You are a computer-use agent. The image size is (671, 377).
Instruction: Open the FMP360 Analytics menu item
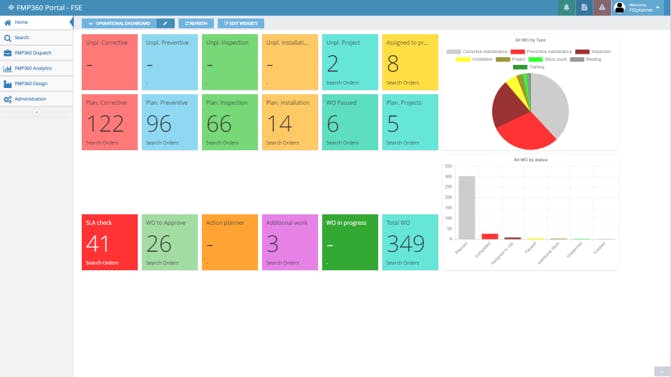tap(36, 68)
